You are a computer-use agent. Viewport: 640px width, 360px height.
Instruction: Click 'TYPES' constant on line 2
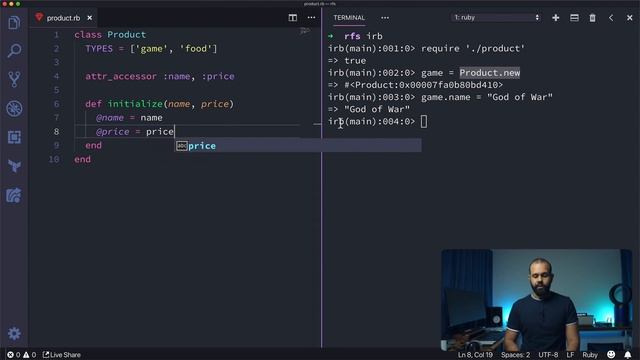tap(99, 49)
